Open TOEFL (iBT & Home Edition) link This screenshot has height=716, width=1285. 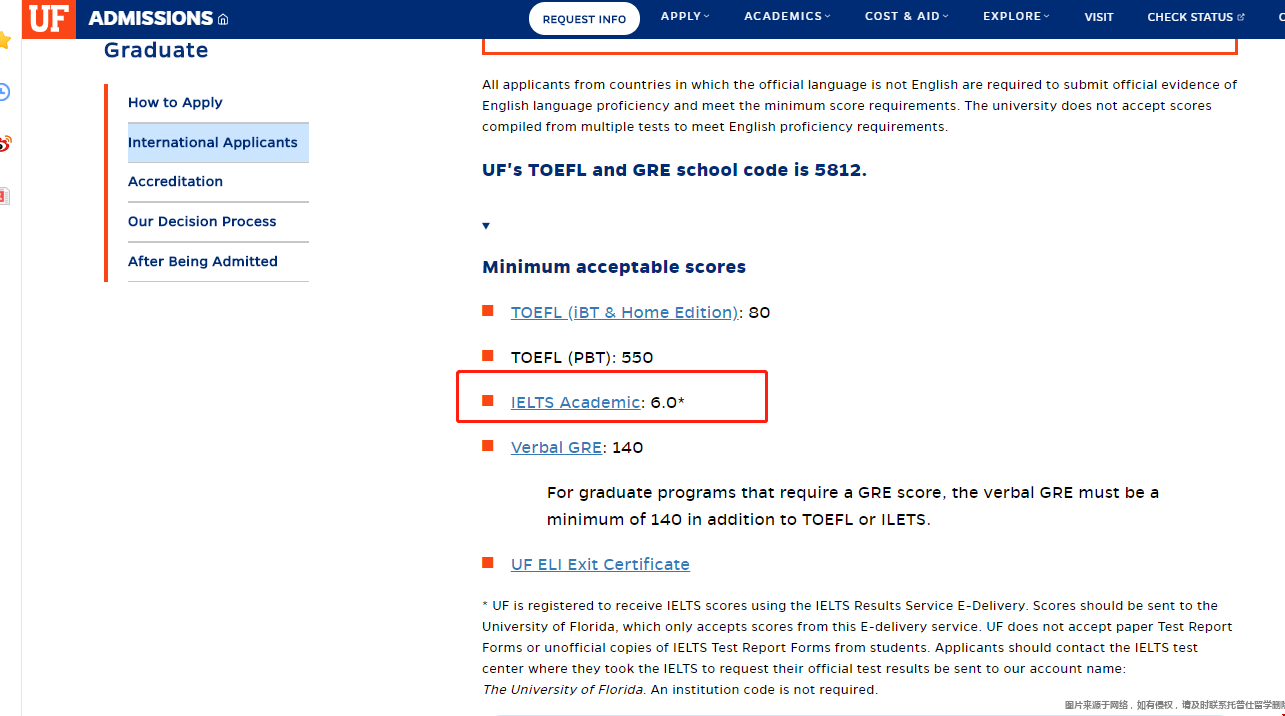625,312
